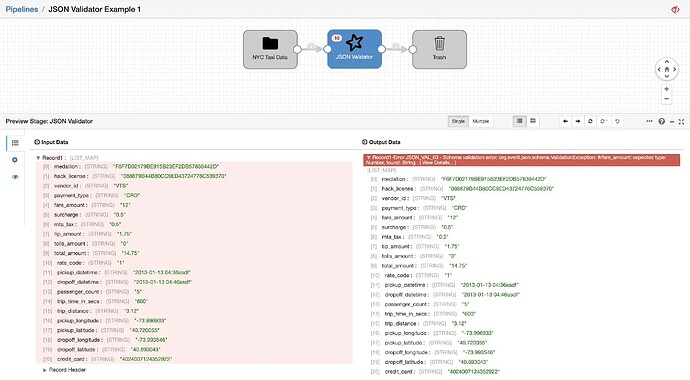The height and width of the screenshot is (380, 690).
Task: Click the input tip_amount value "1.75"
Action: pyautogui.click(x=125, y=234)
